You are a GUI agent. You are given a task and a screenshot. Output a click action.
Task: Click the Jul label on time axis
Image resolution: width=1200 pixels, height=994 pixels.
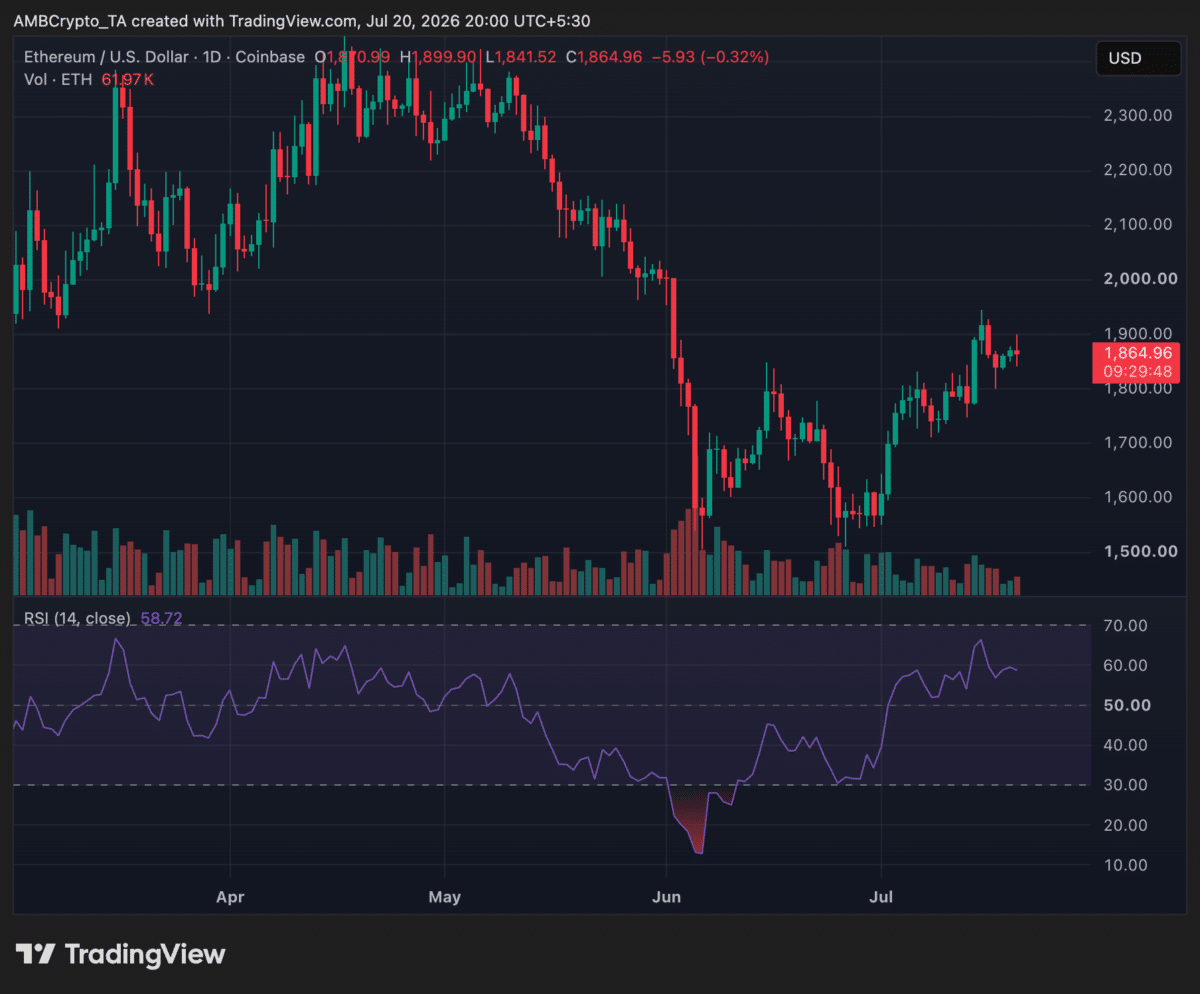point(881,897)
